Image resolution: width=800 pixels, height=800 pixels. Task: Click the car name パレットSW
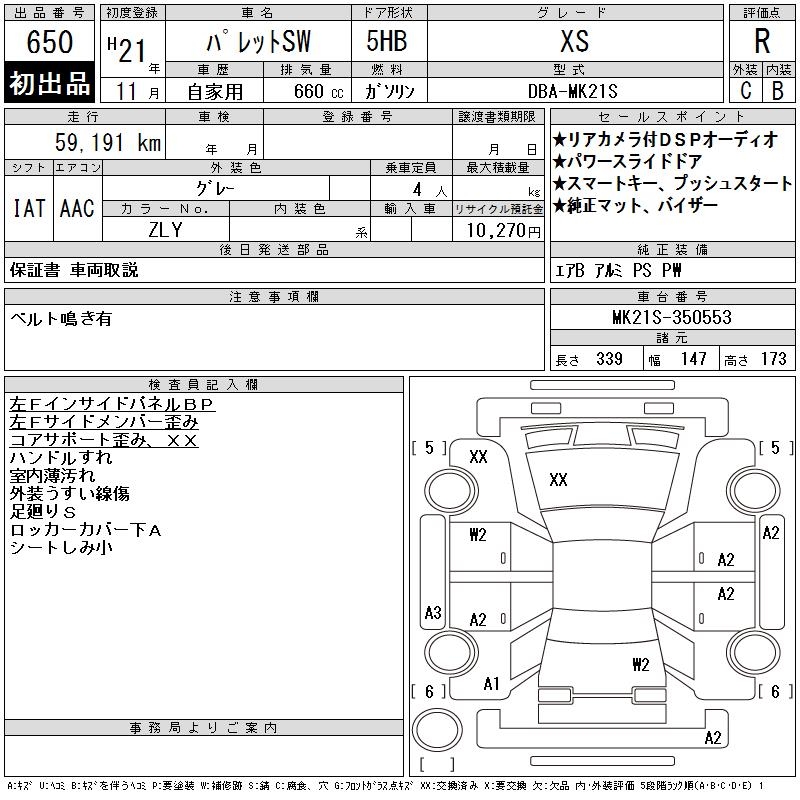pyautogui.click(x=258, y=42)
